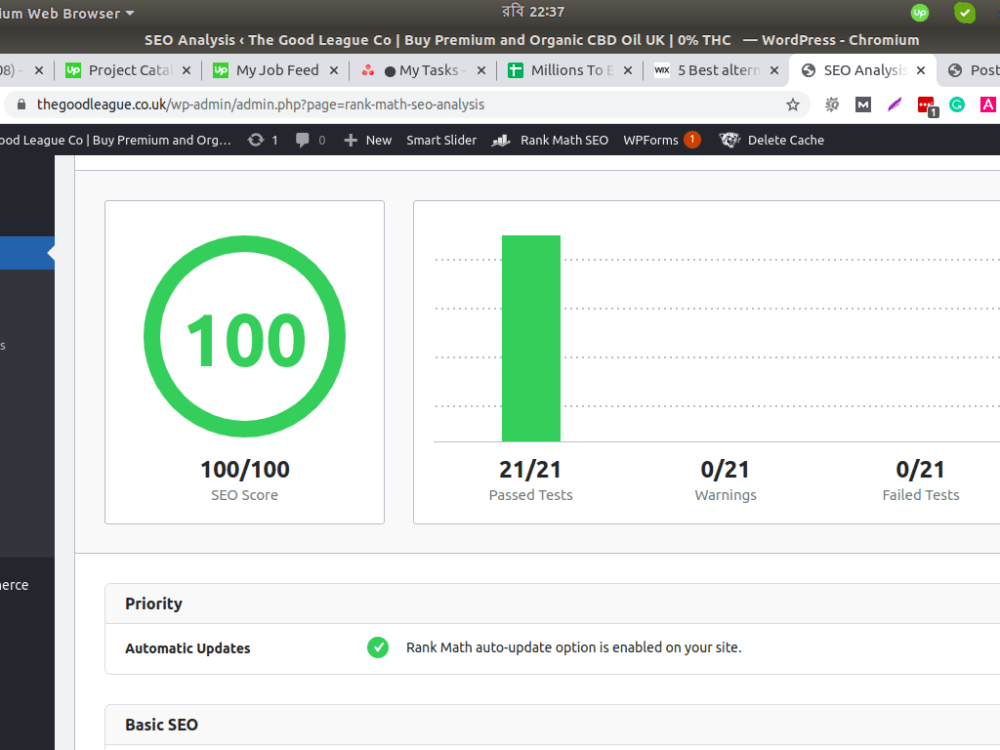Click the WordPress updates icon showing 1
This screenshot has height=750, width=1000.
coord(263,140)
